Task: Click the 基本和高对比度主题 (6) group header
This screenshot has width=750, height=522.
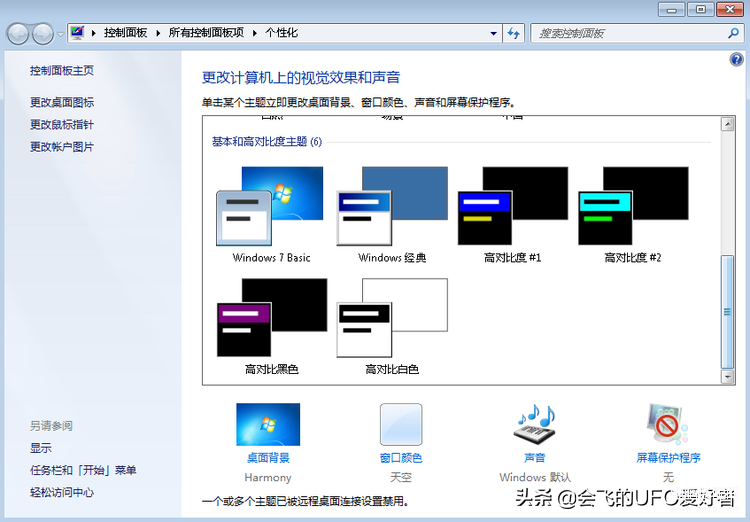Action: coord(267,142)
